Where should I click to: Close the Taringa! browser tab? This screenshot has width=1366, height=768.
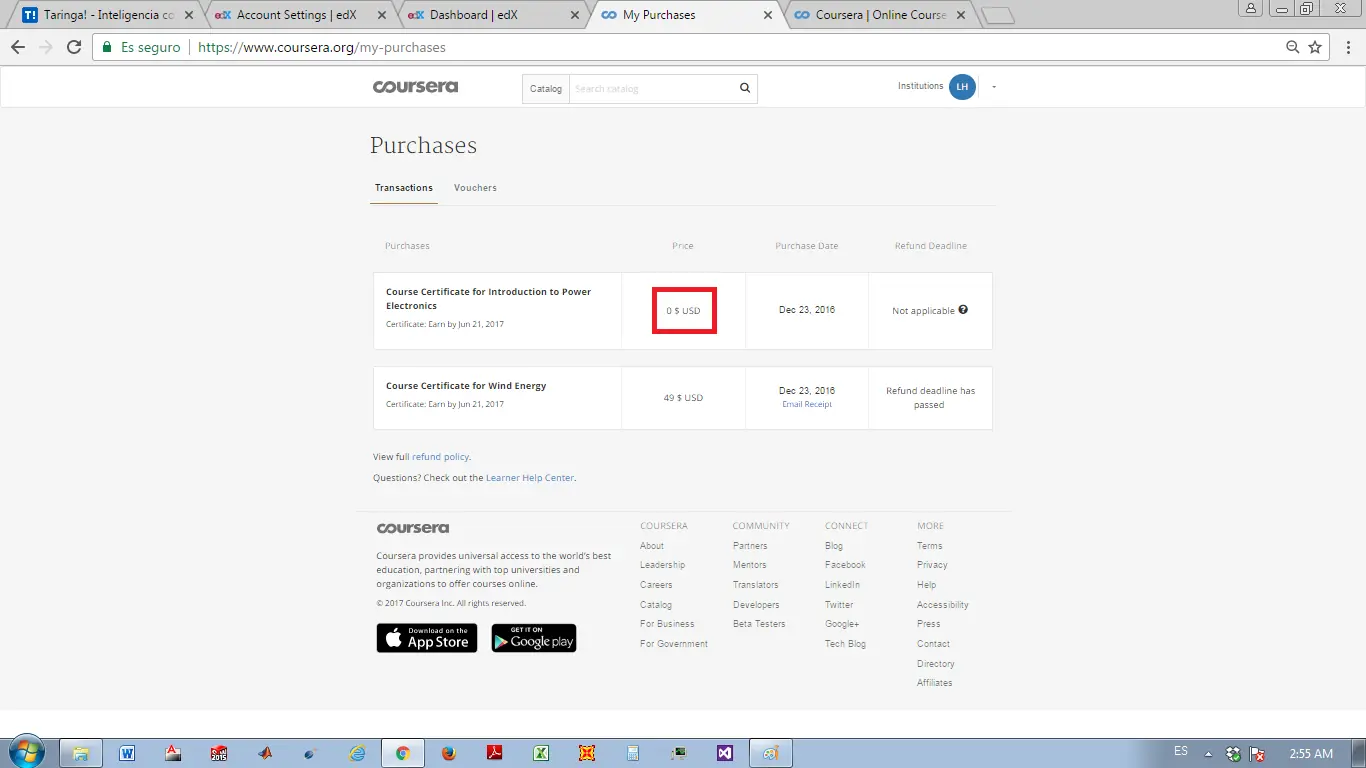(189, 15)
